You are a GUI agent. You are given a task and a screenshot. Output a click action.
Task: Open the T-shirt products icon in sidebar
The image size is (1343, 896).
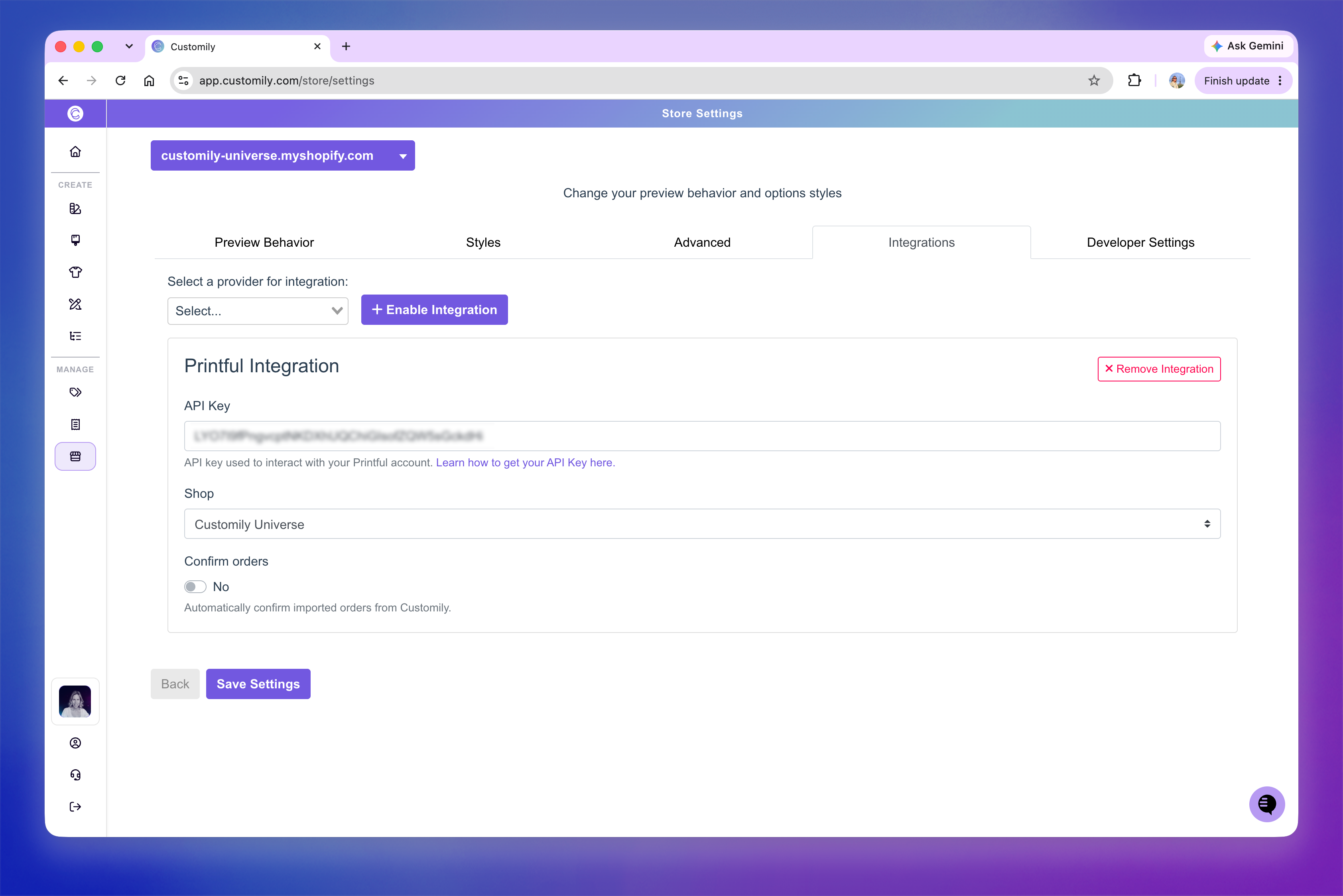tap(75, 272)
